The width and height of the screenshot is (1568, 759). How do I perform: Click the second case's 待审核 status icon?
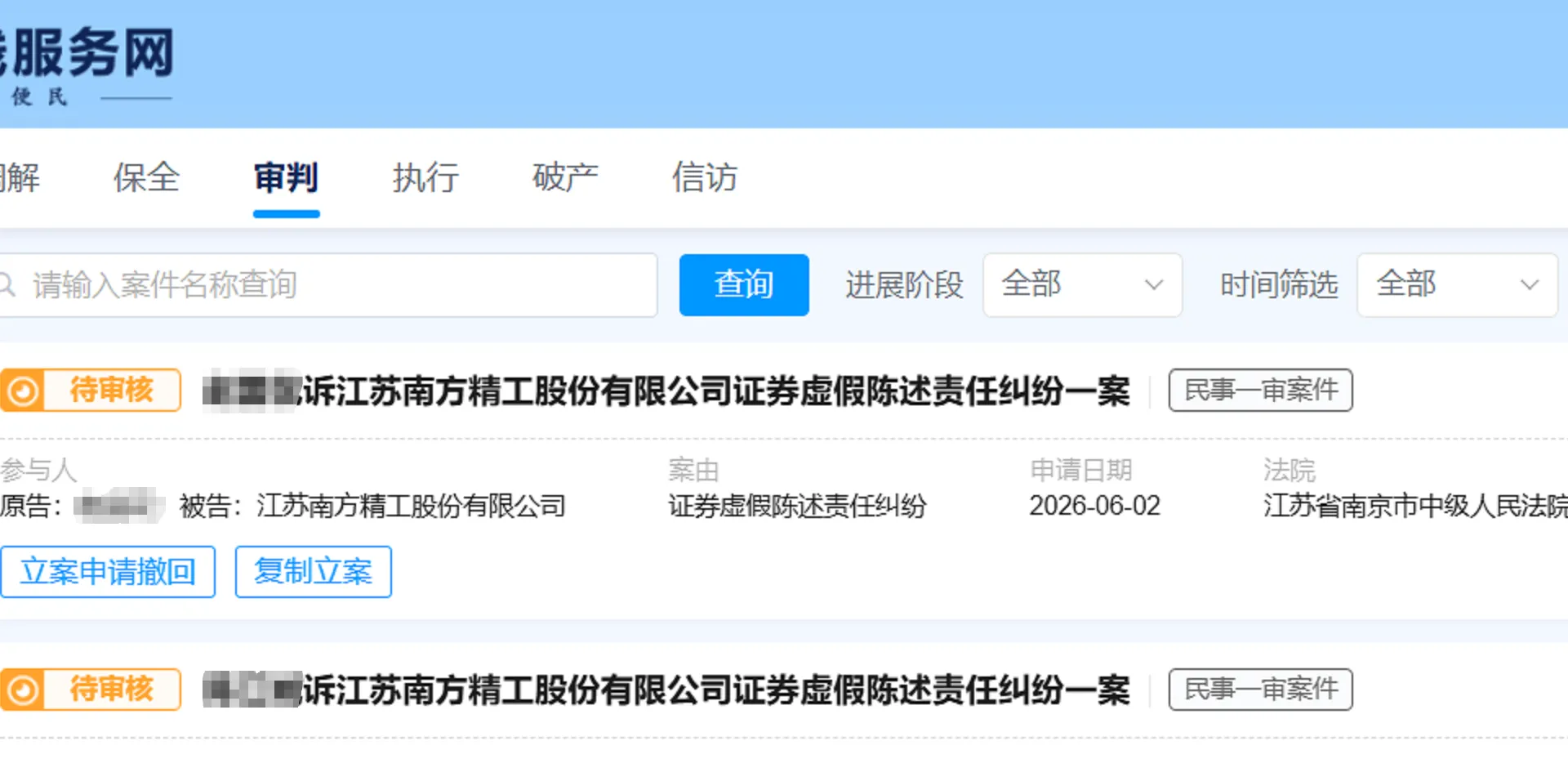click(x=23, y=690)
